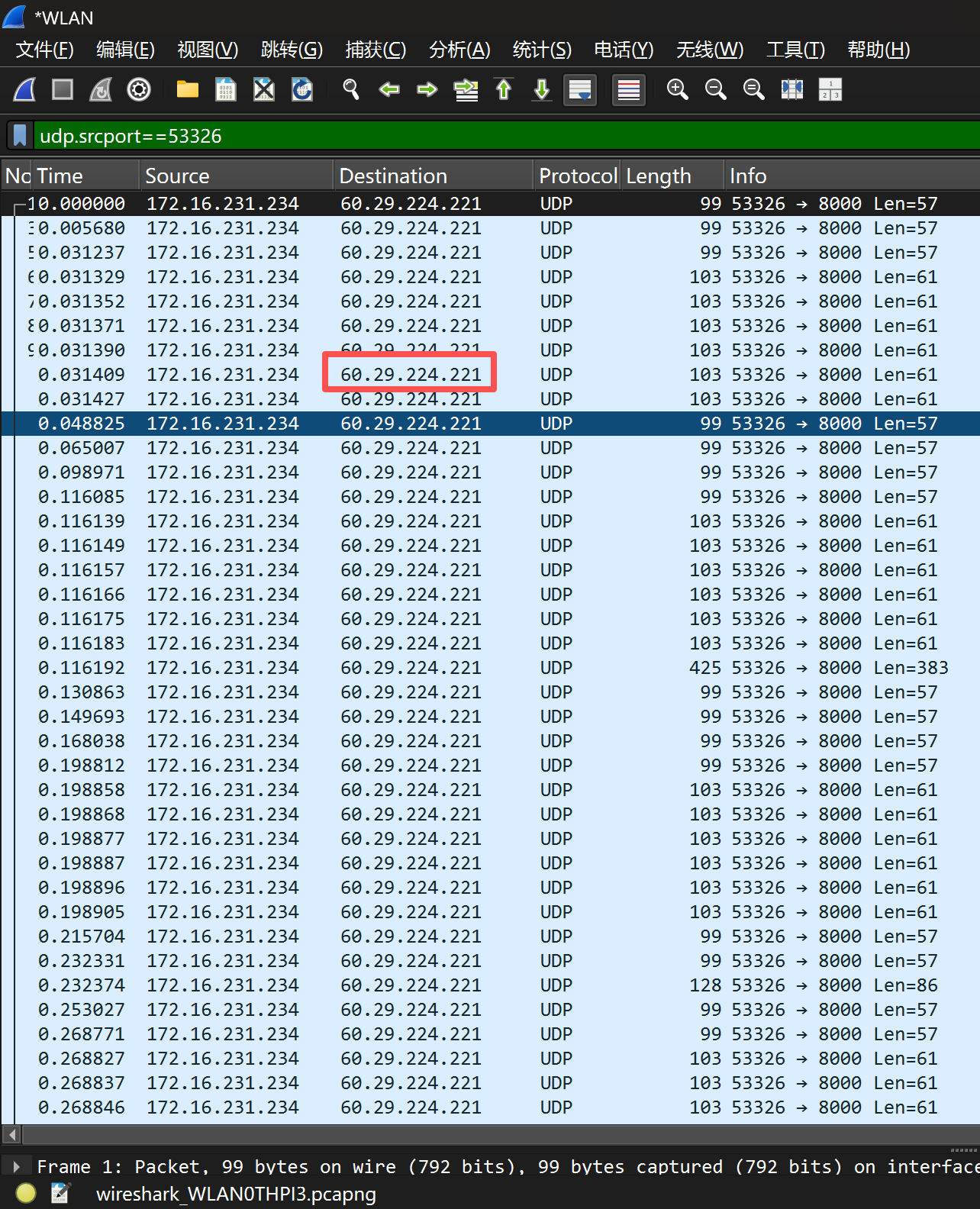The height and width of the screenshot is (1209, 980).
Task: Open the 工具(T) menu
Action: pyautogui.click(x=796, y=50)
